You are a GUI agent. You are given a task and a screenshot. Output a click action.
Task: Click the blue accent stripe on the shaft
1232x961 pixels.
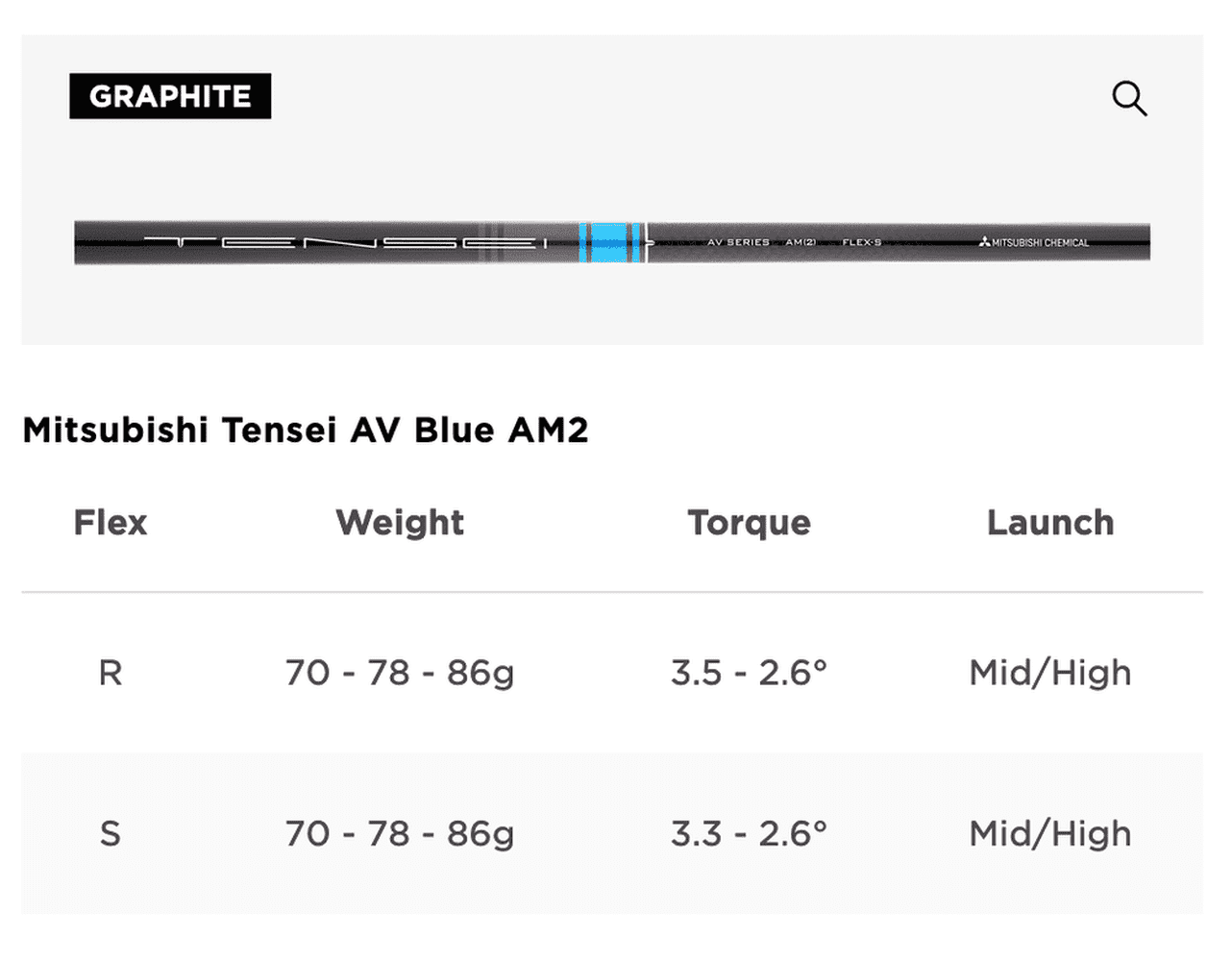610,242
